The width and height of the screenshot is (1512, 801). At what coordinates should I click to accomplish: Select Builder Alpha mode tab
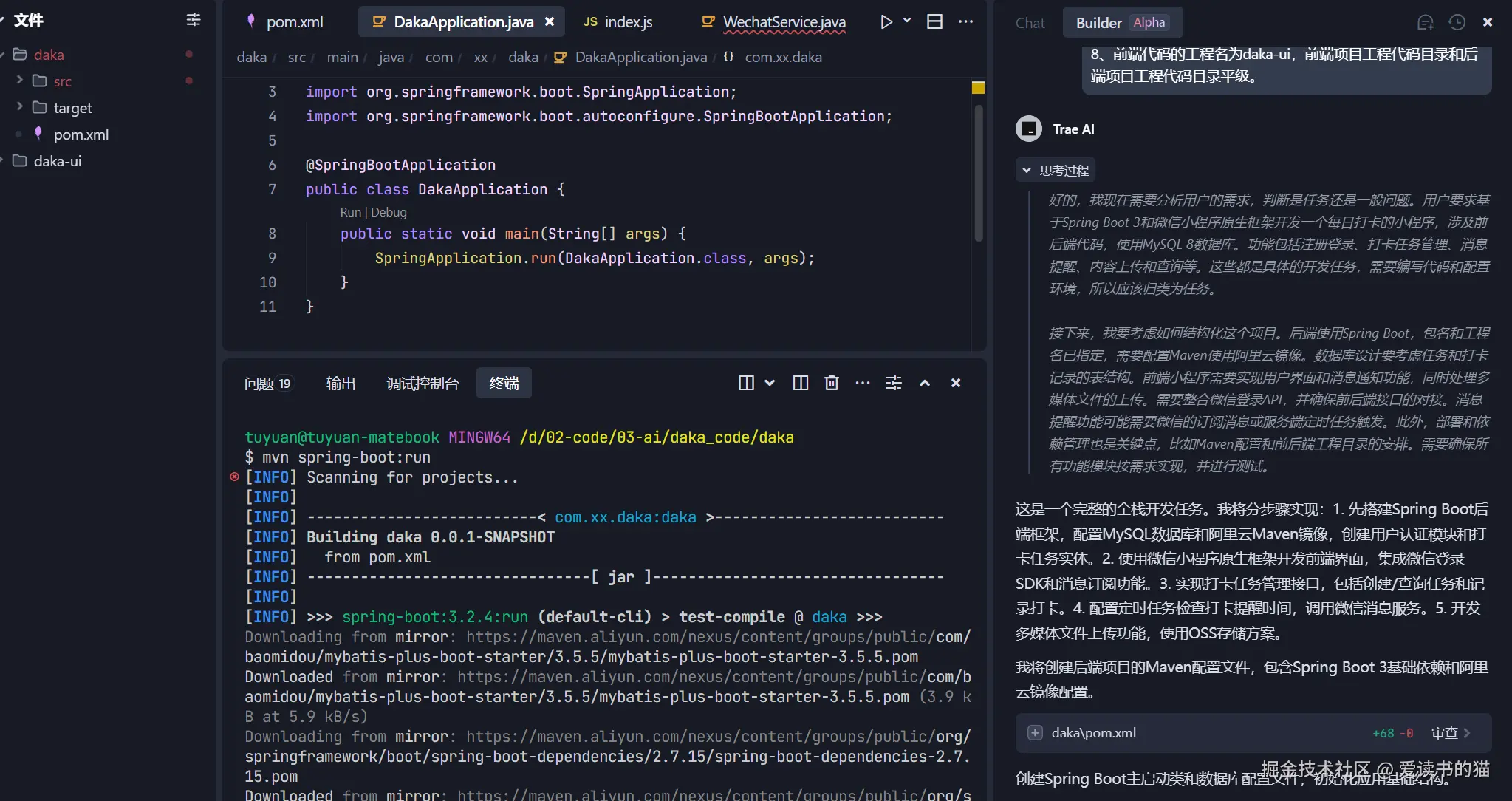pos(1121,22)
